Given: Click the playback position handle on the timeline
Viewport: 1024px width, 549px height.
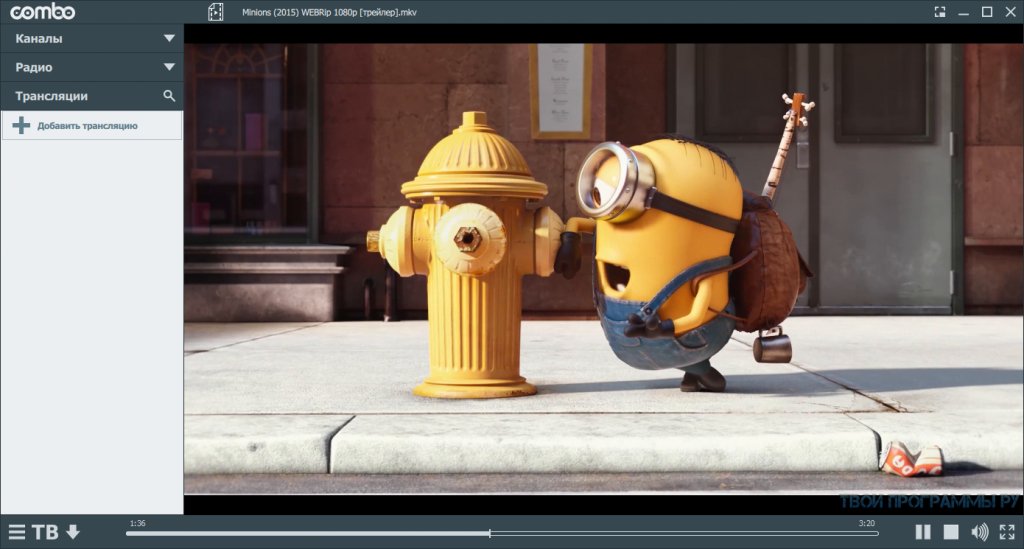Looking at the screenshot, I should click(490, 533).
